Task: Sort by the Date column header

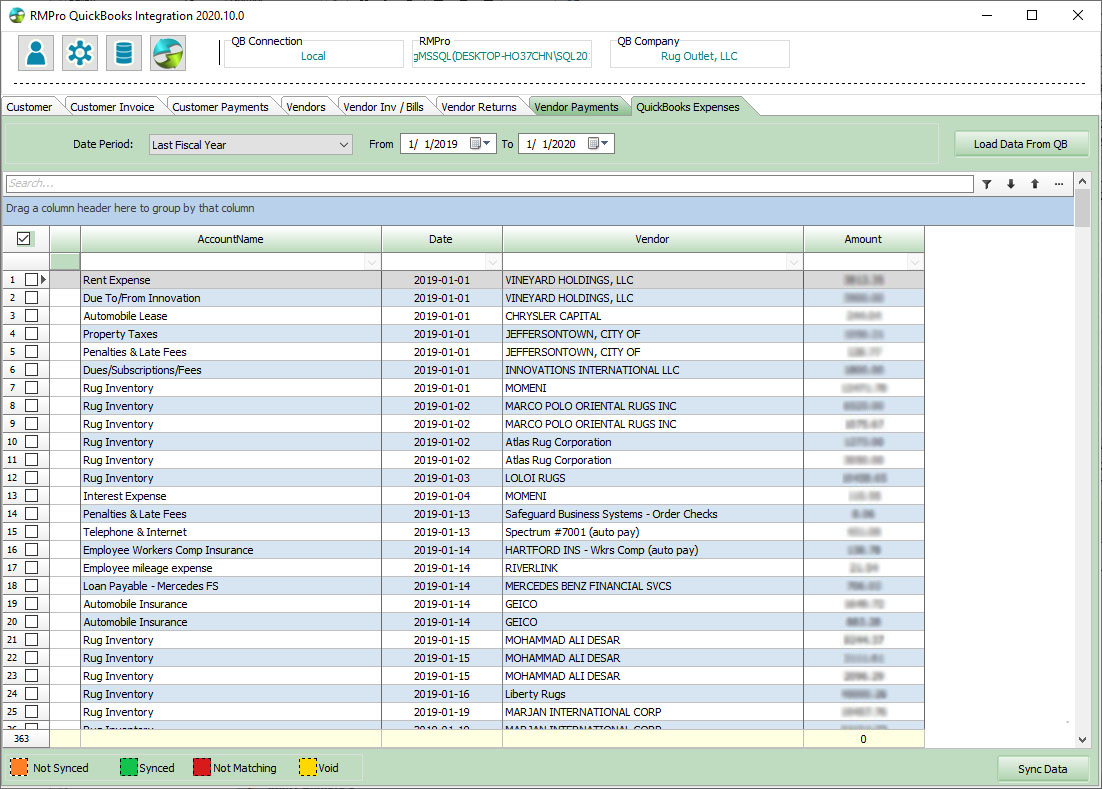Action: (441, 239)
